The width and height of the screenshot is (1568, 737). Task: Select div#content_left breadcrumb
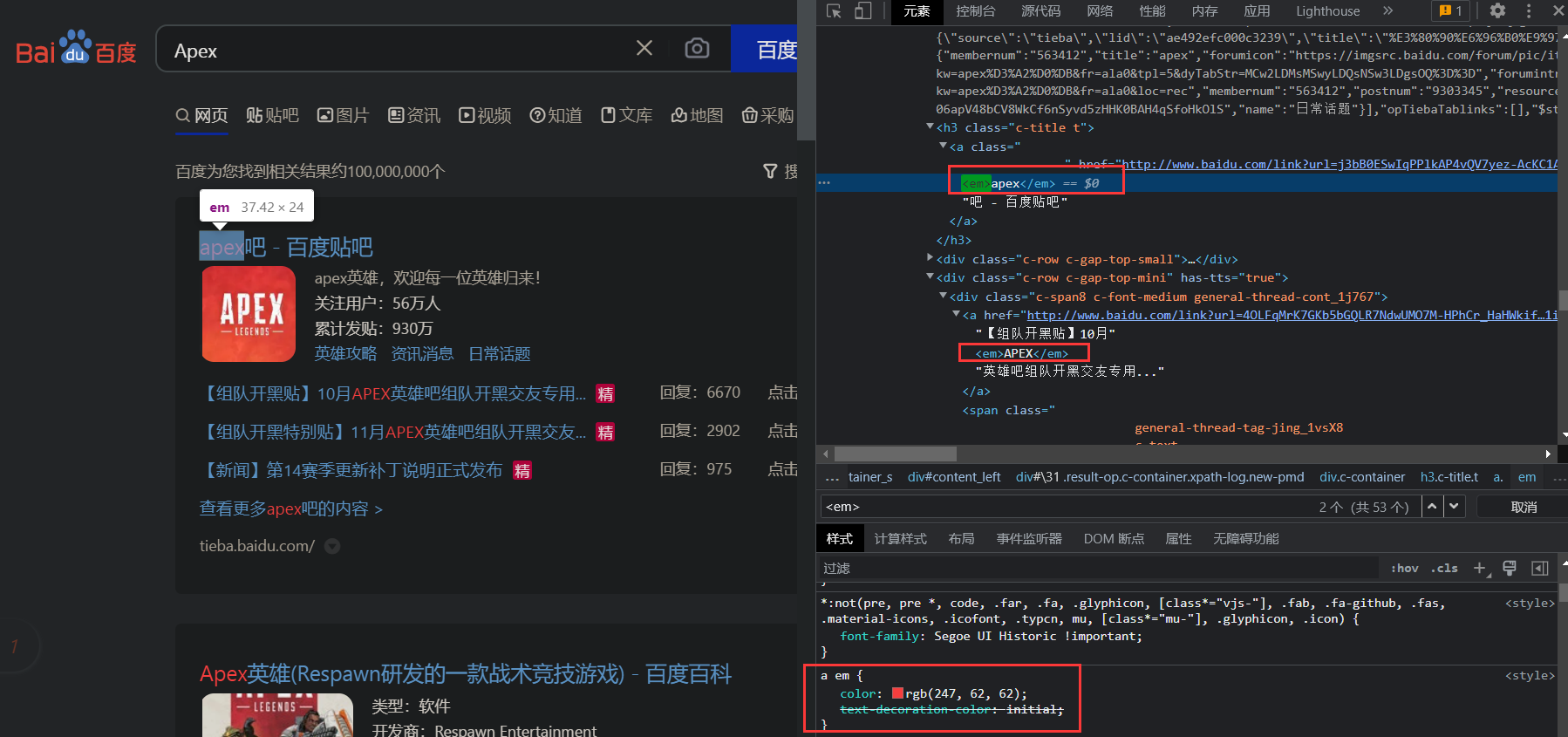pos(954,477)
